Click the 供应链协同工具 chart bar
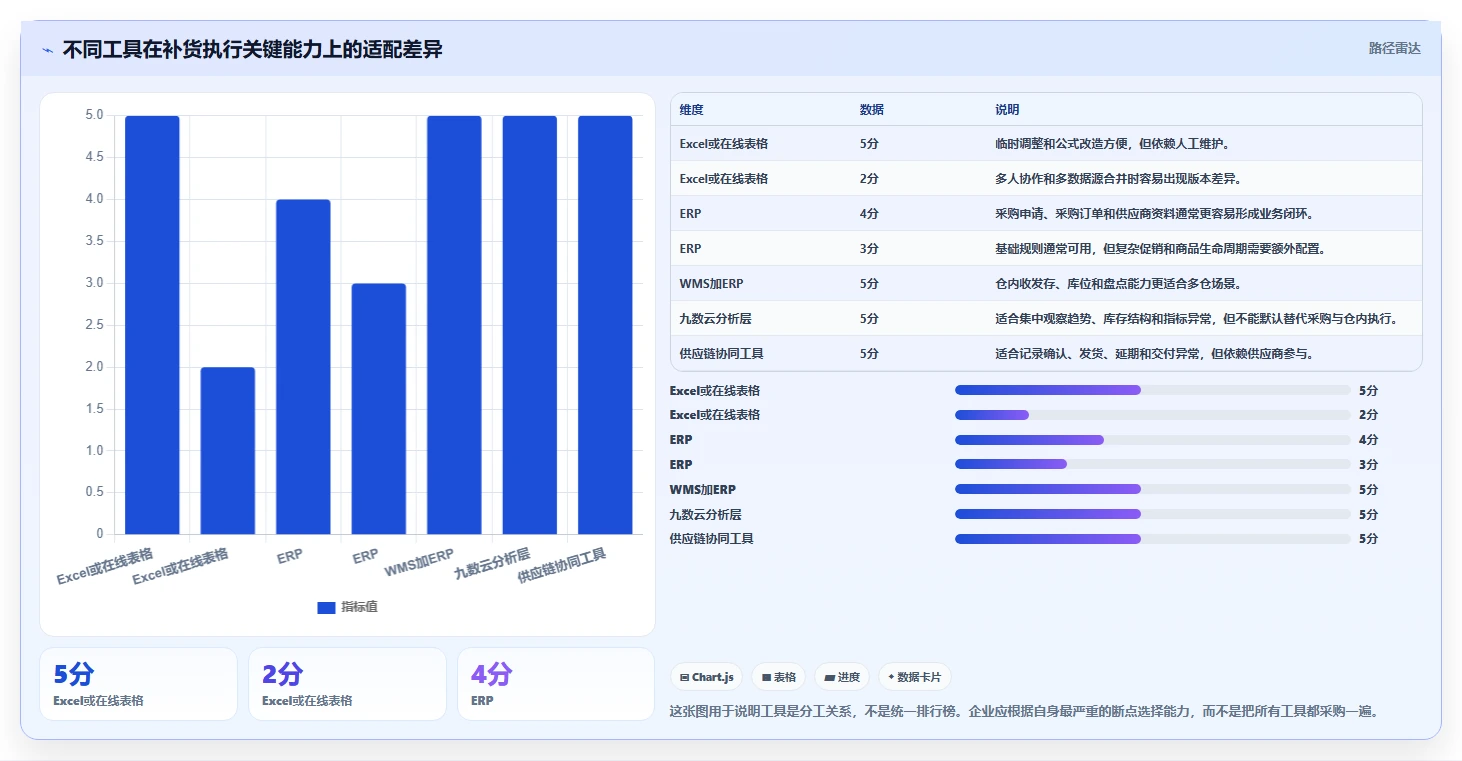 click(x=605, y=325)
